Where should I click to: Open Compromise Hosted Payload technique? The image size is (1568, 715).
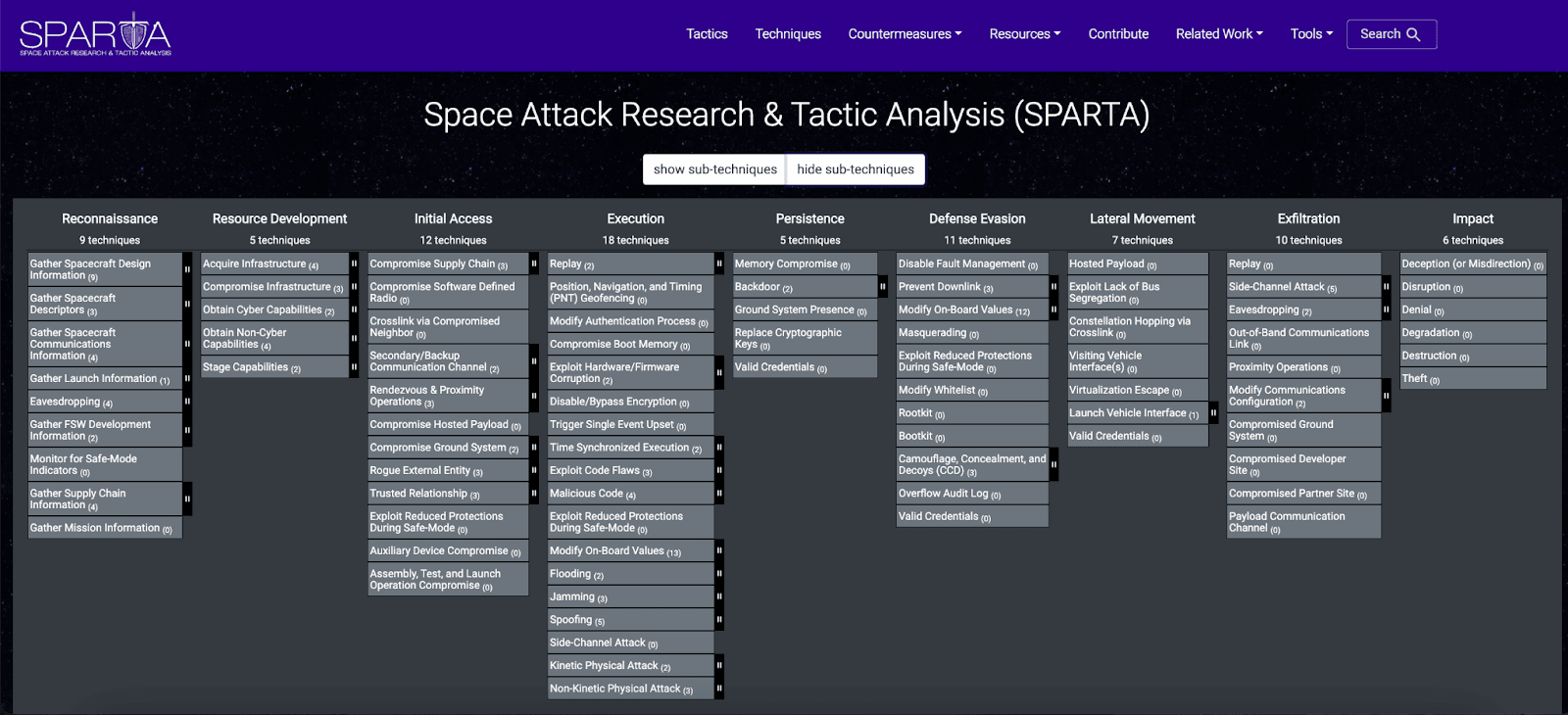[448, 424]
